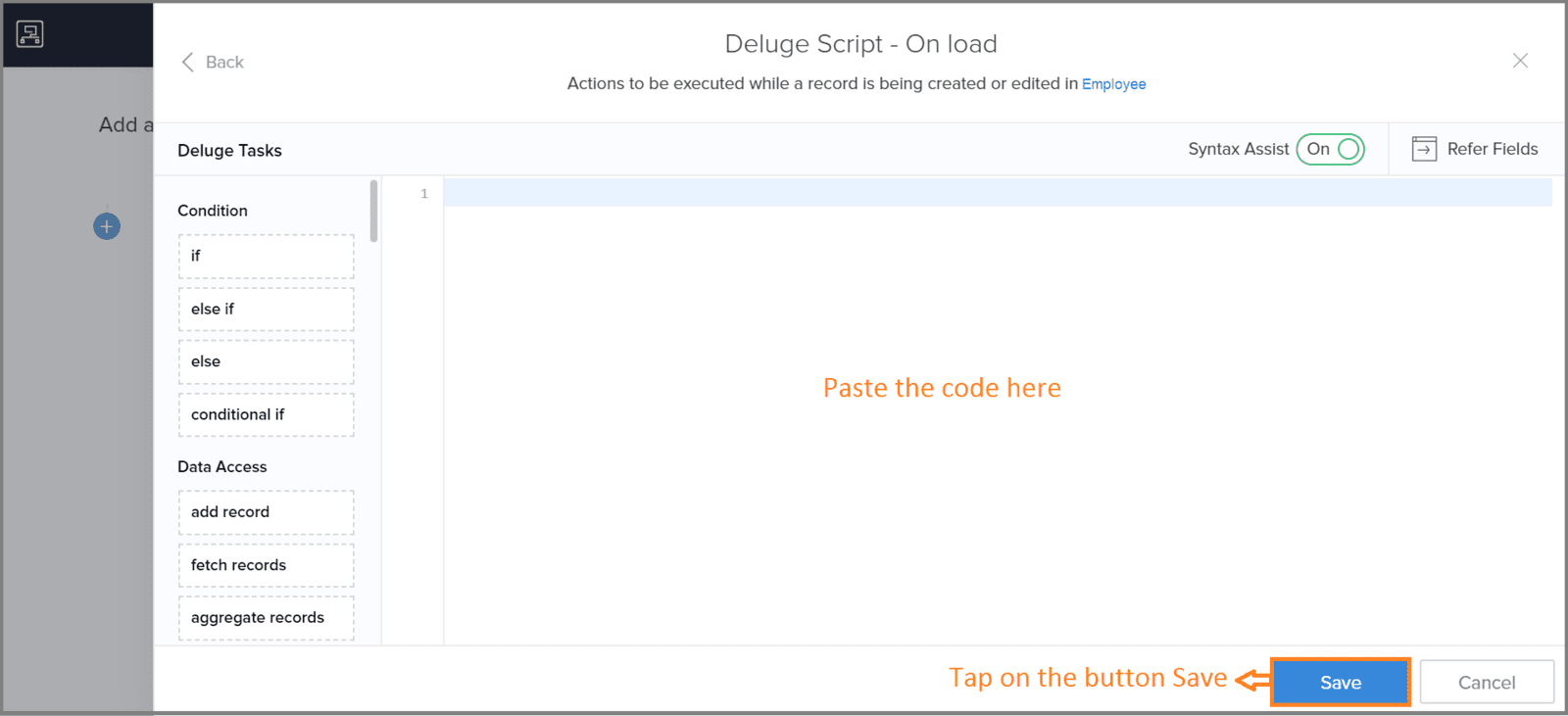Click the blue plus button behind the dialog
This screenshot has height=716, width=1568.
pos(107,226)
